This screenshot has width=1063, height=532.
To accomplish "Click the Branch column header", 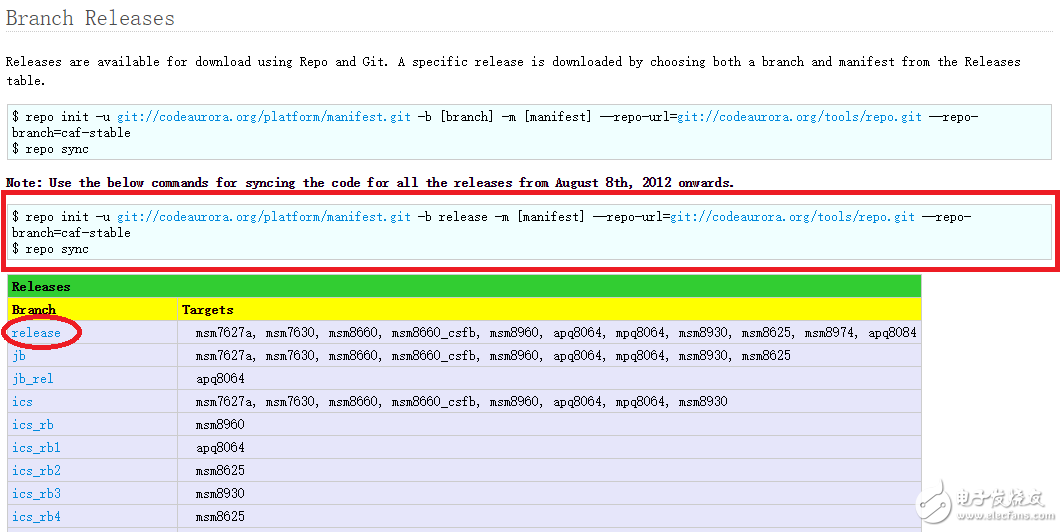I will [34, 310].
